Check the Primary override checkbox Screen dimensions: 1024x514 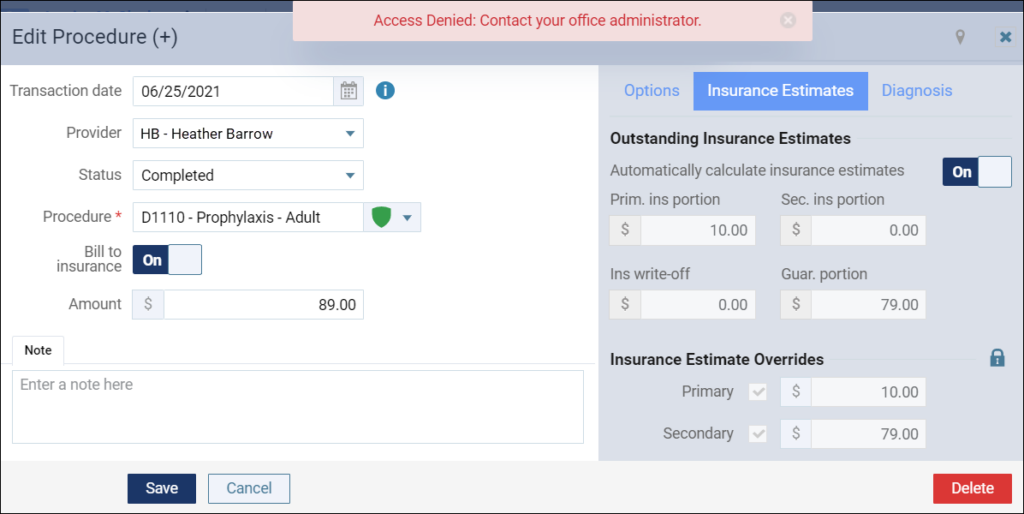pos(758,392)
